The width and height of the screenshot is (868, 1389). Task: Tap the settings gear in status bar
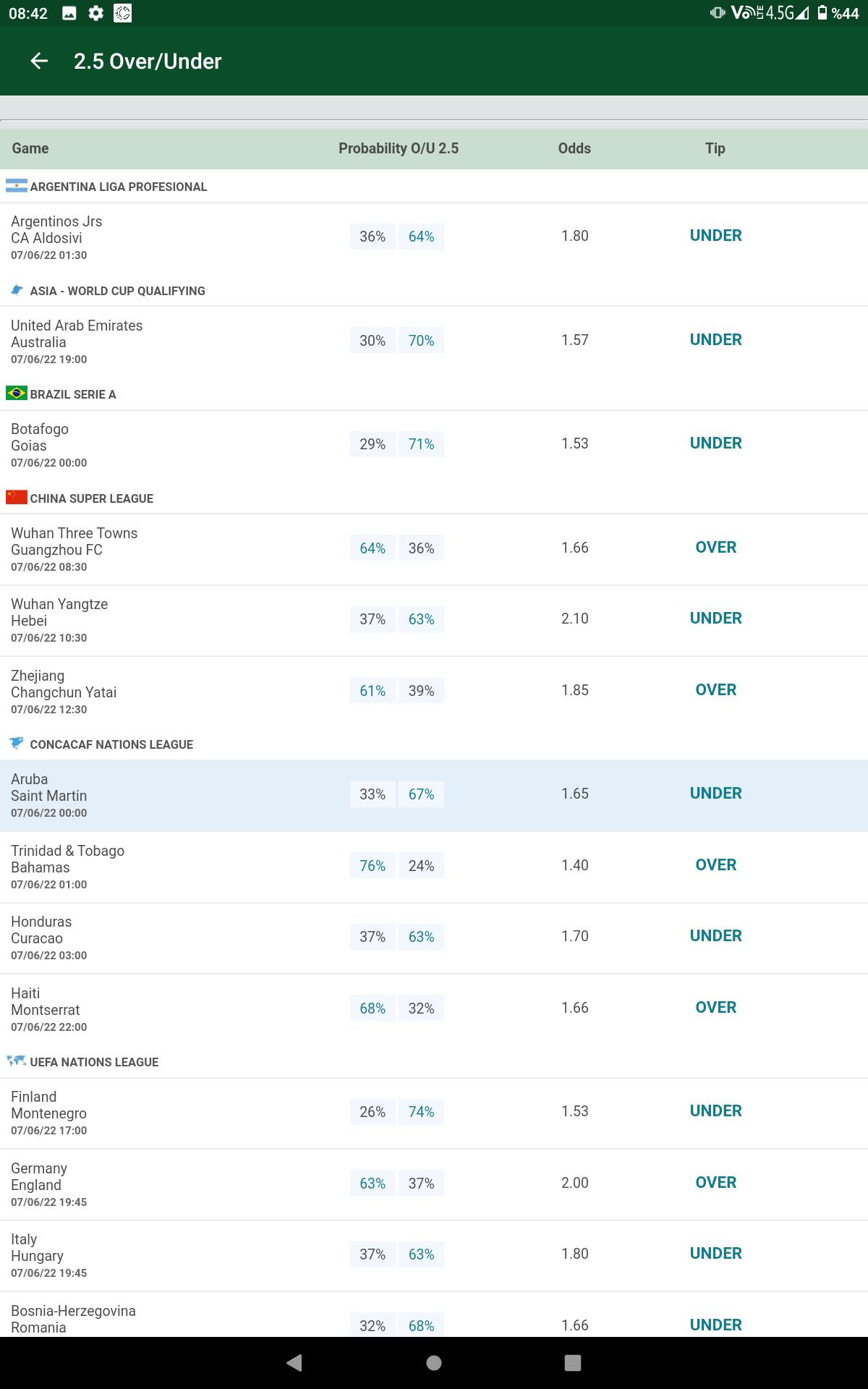95,13
